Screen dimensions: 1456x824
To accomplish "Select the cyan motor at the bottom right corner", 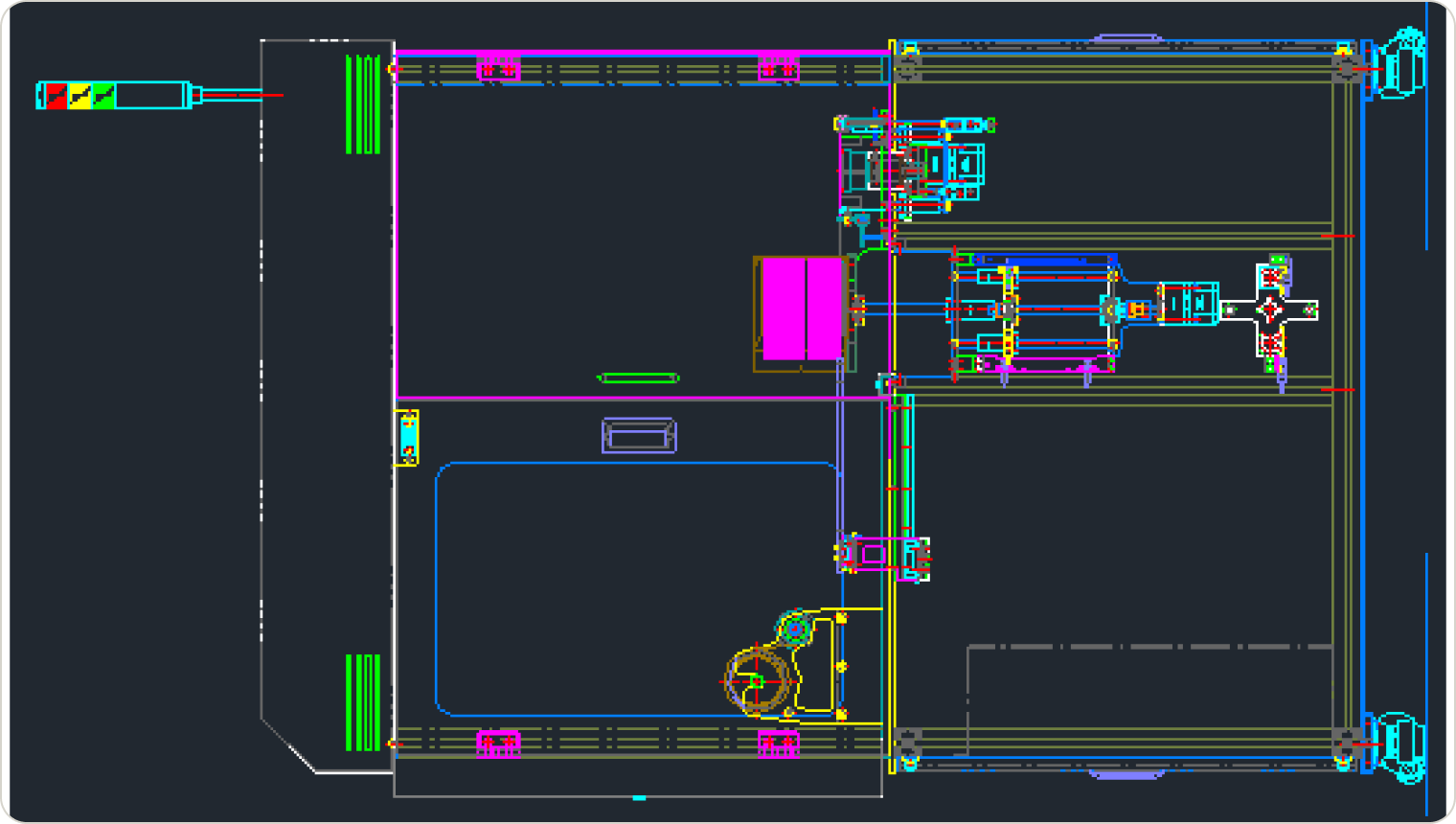I will 1399,747.
